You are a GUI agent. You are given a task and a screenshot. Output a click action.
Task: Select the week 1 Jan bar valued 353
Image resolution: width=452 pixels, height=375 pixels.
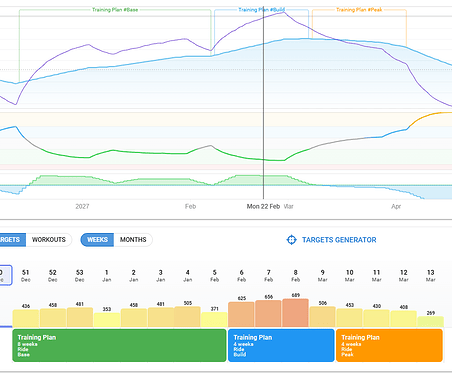tap(107, 320)
